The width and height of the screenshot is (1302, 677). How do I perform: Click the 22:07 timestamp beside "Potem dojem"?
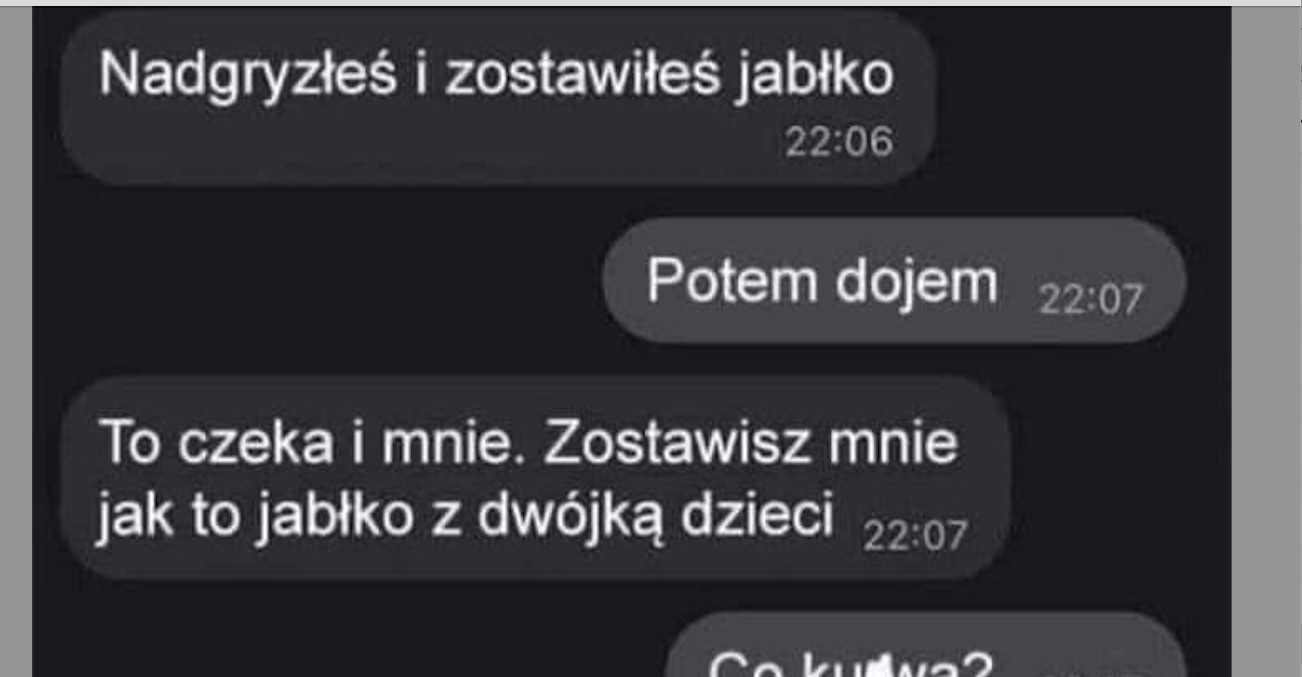point(1089,300)
